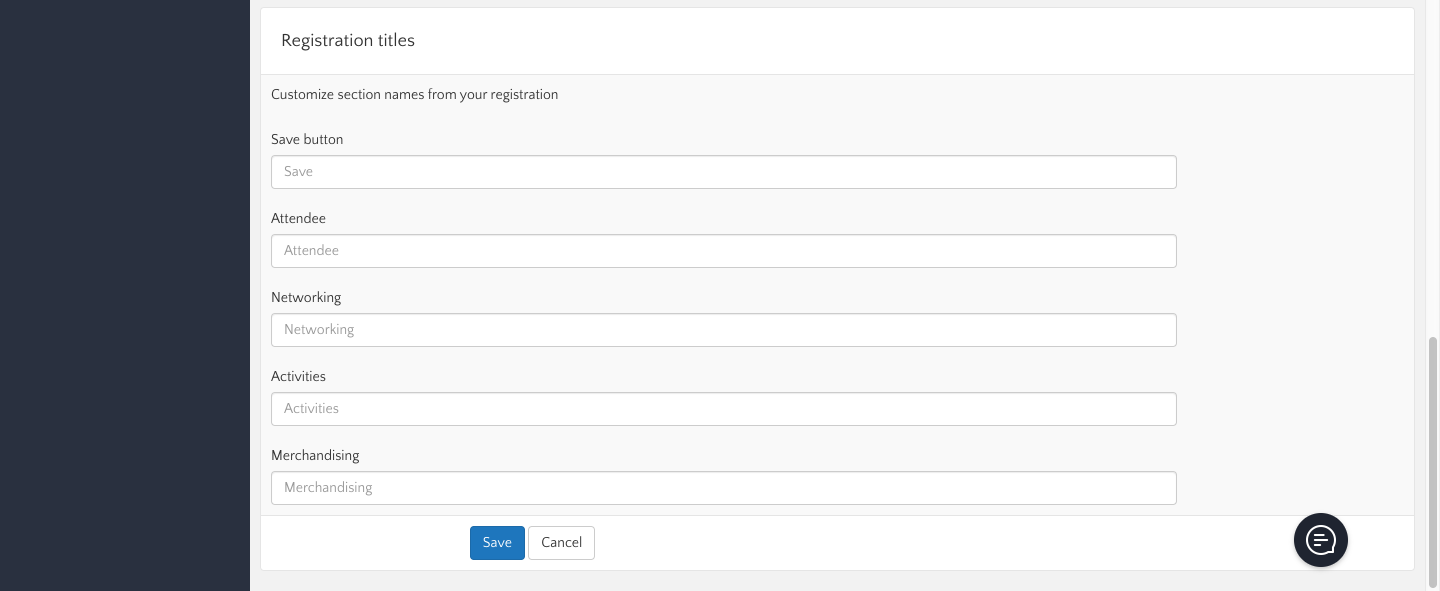Click the blank area right of Networking field
This screenshot has width=1440, height=591.
coord(1290,330)
